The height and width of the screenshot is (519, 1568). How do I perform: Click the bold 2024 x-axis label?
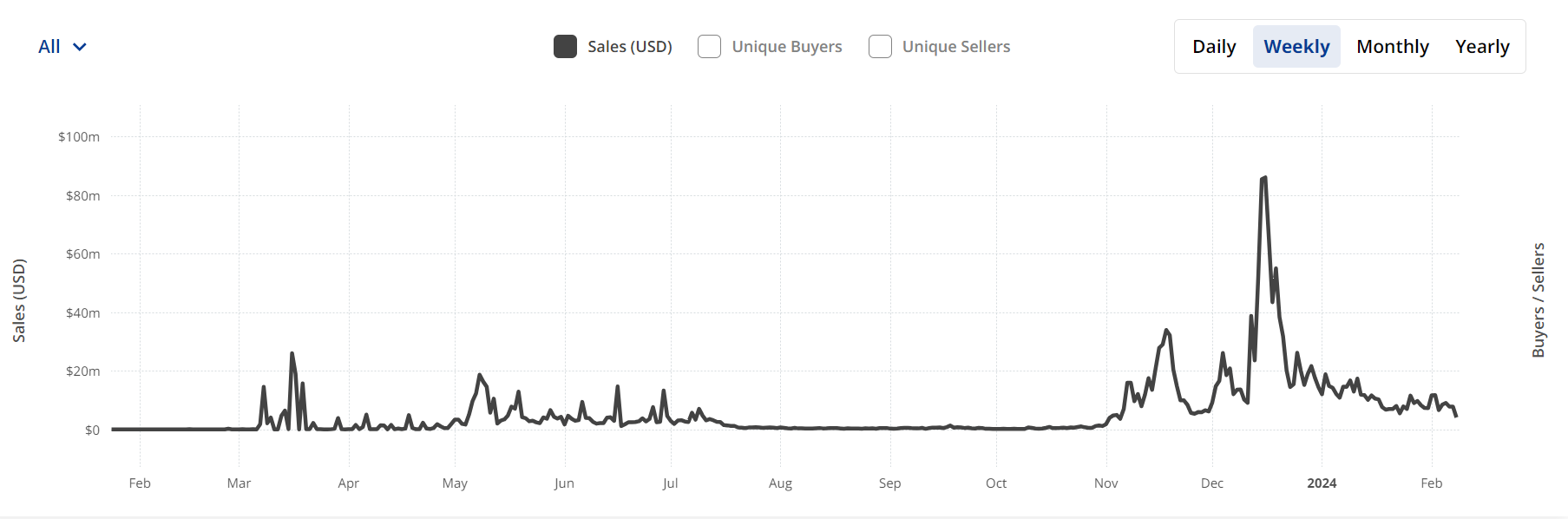[1321, 483]
